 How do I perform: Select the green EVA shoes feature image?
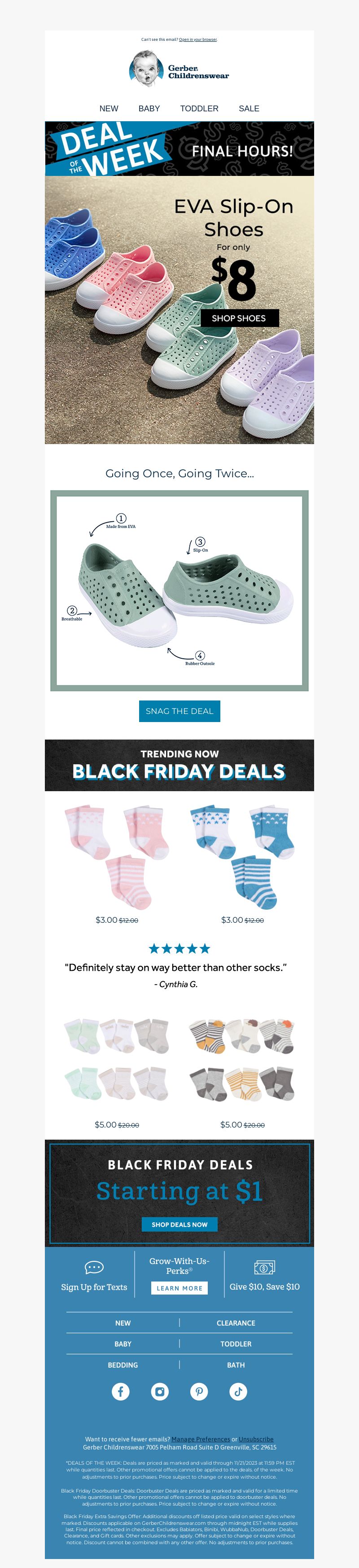click(179, 590)
